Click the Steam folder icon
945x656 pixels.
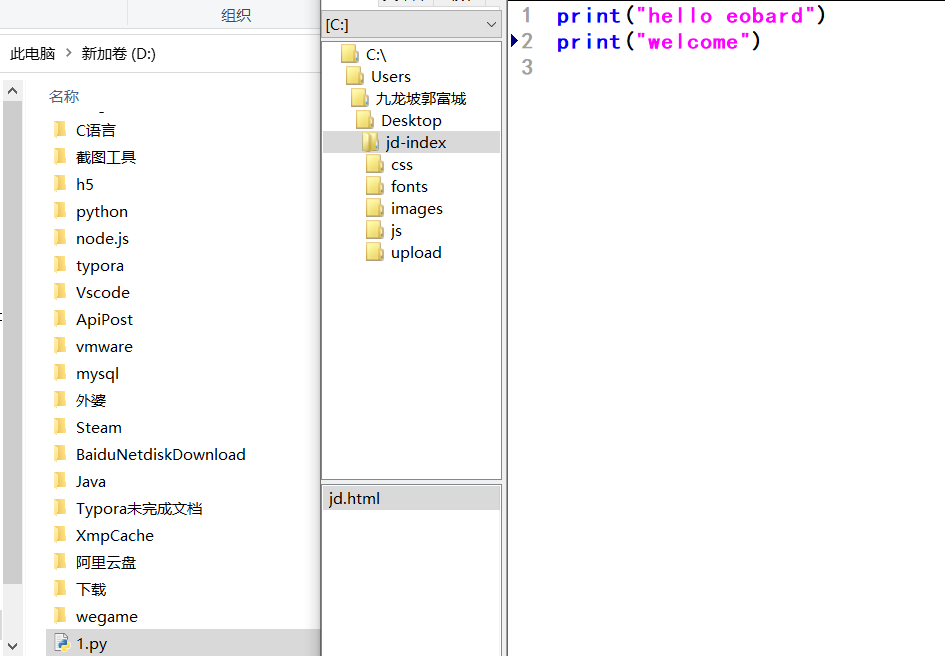(x=60, y=427)
